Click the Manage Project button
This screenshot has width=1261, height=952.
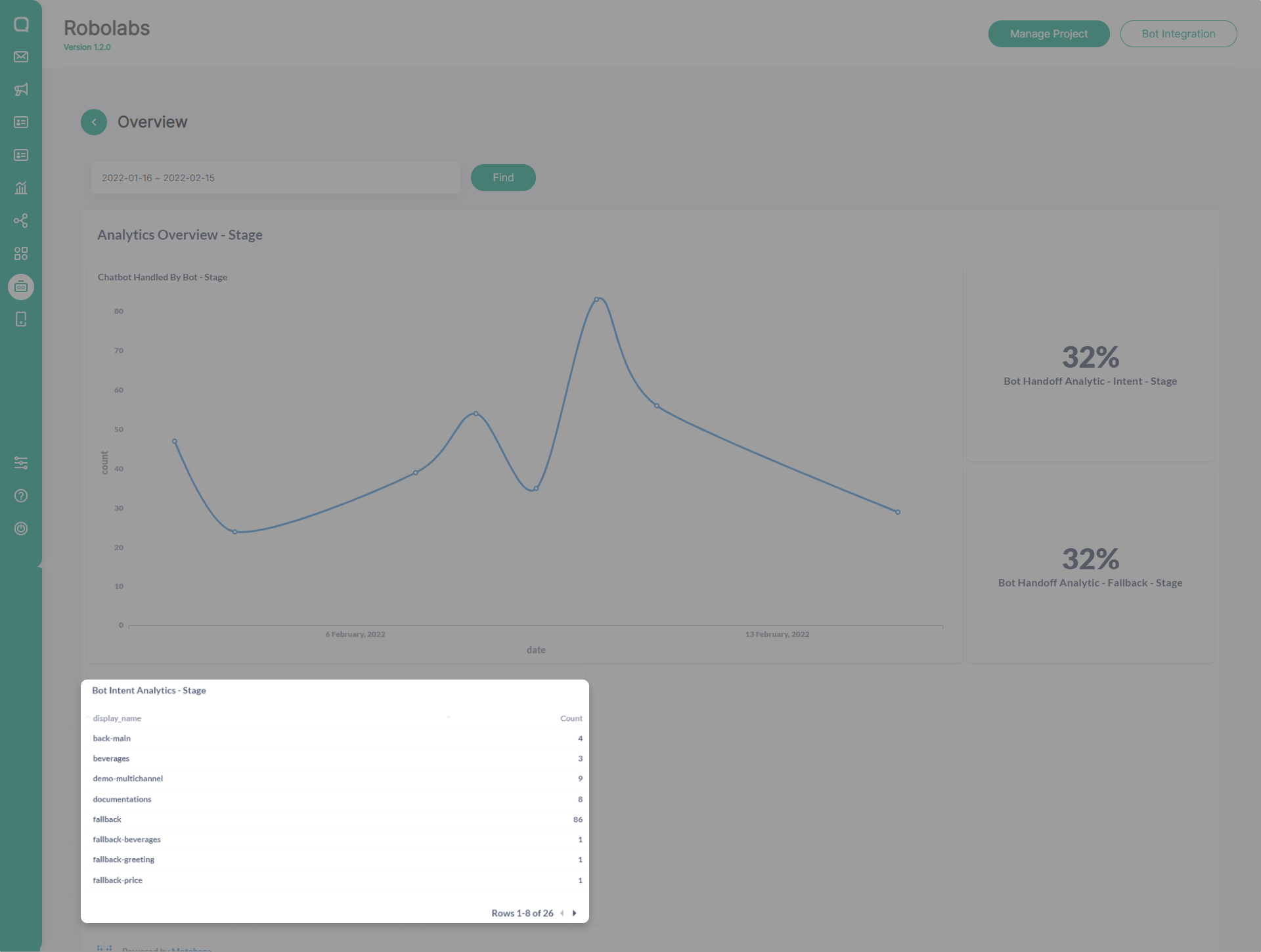[1048, 34]
